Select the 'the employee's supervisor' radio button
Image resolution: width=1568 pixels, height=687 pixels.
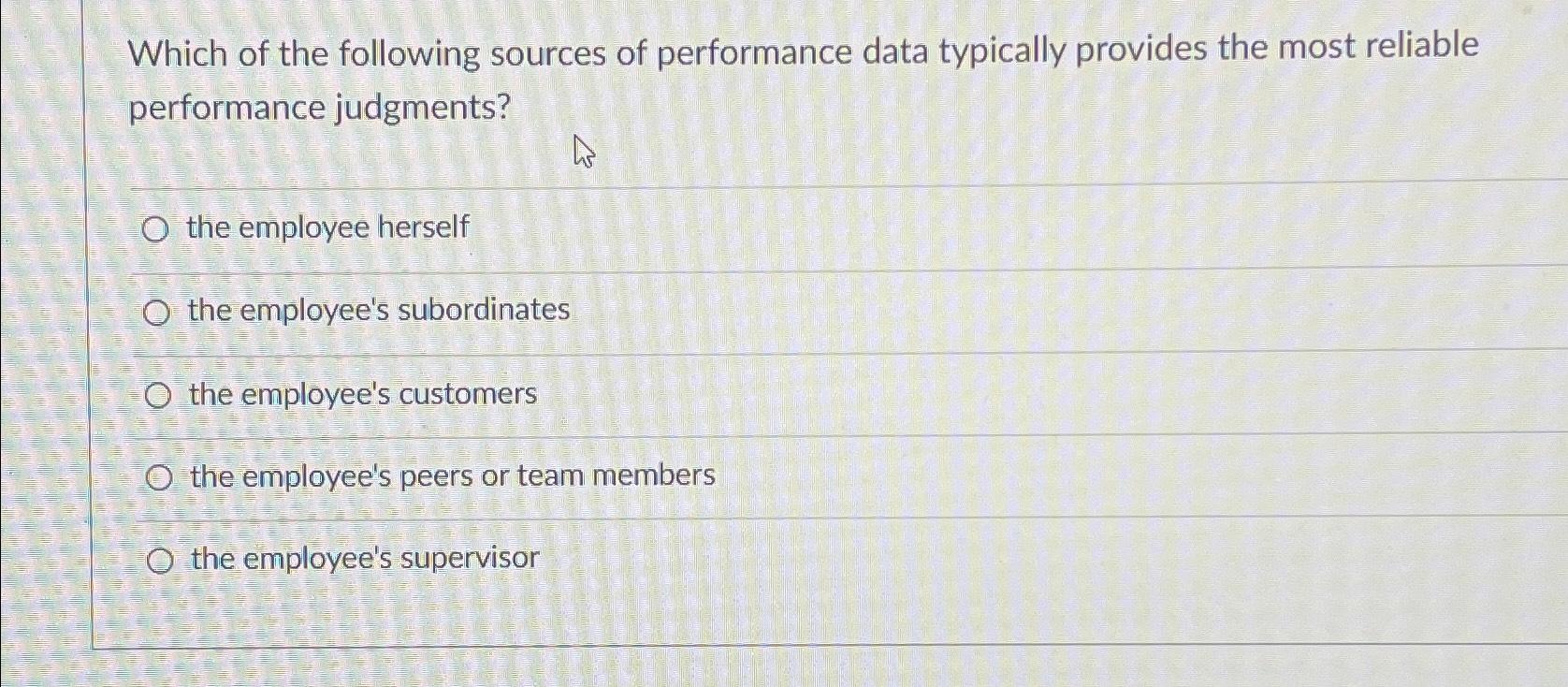click(162, 559)
